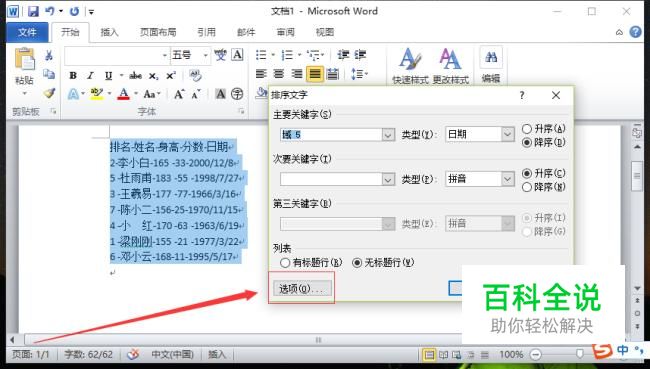Image resolution: width=650 pixels, height=369 pixels.
Task: Align text left in paragraph group
Action: point(261,74)
